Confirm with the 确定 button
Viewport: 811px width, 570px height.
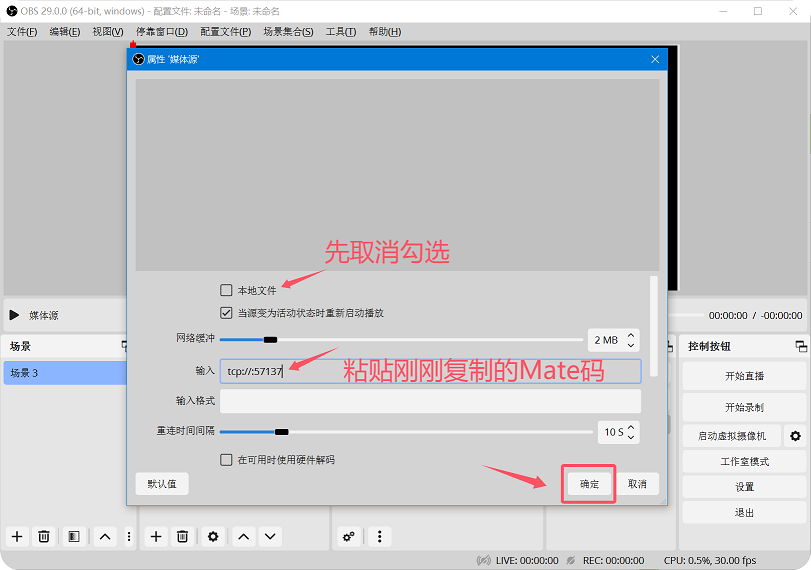click(x=589, y=484)
